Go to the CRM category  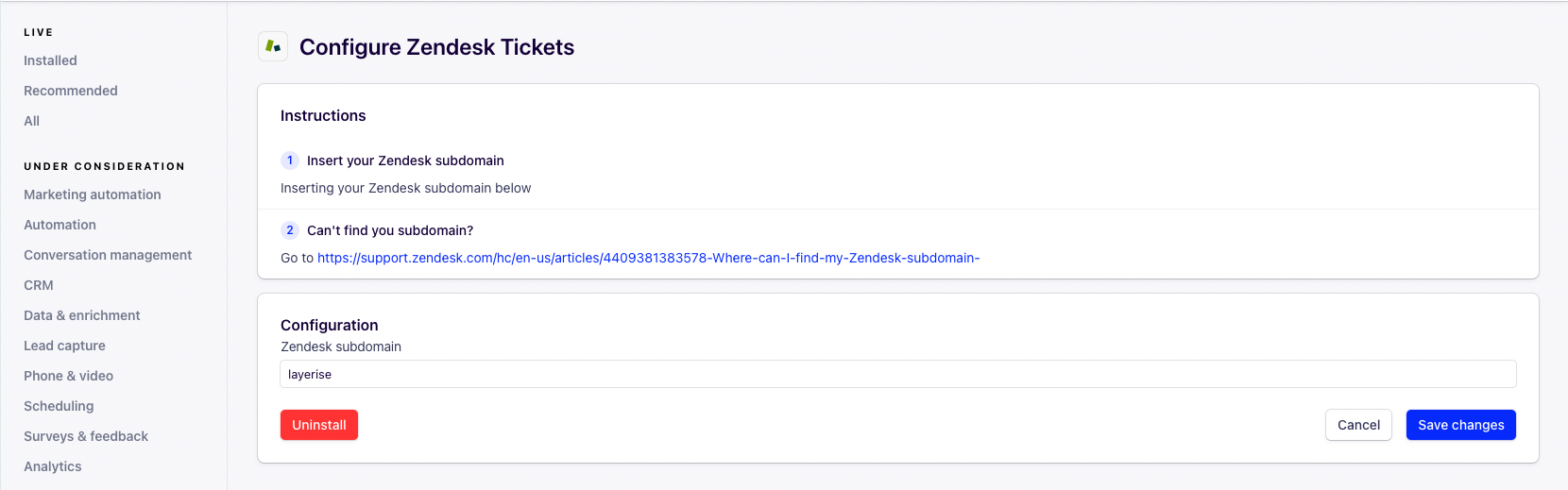(39, 285)
